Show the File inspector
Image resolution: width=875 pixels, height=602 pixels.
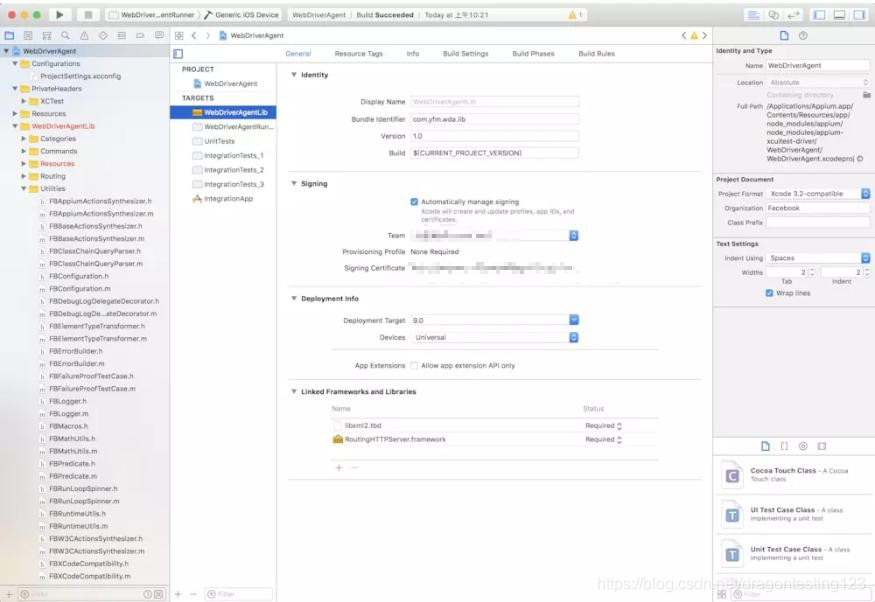784,36
